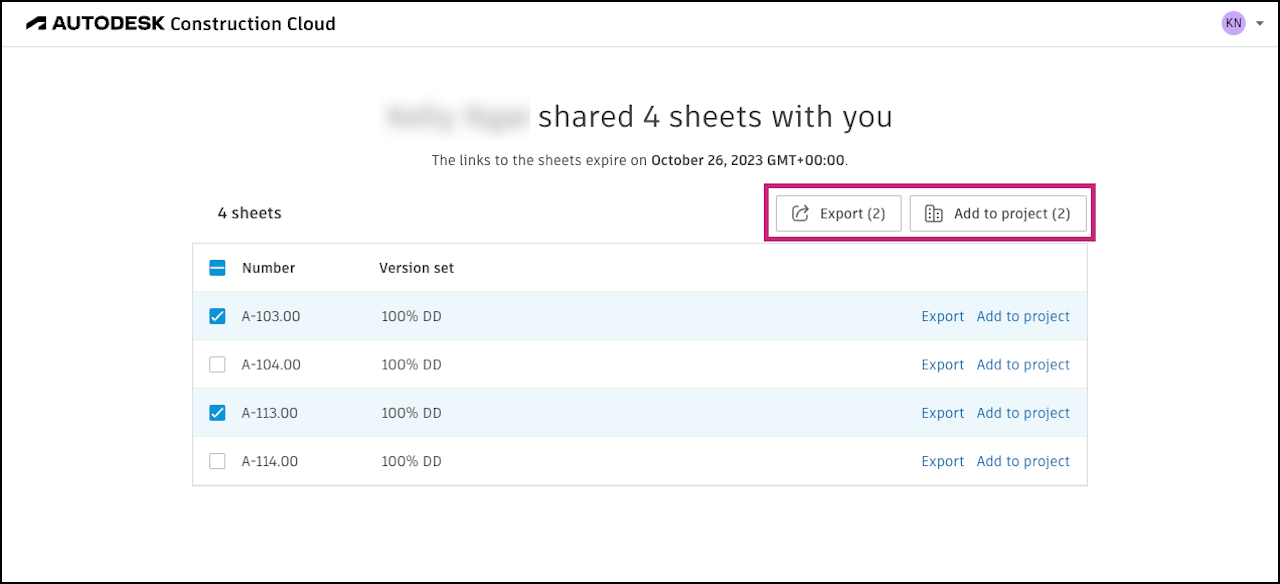Click the Version set column header

coord(416,268)
